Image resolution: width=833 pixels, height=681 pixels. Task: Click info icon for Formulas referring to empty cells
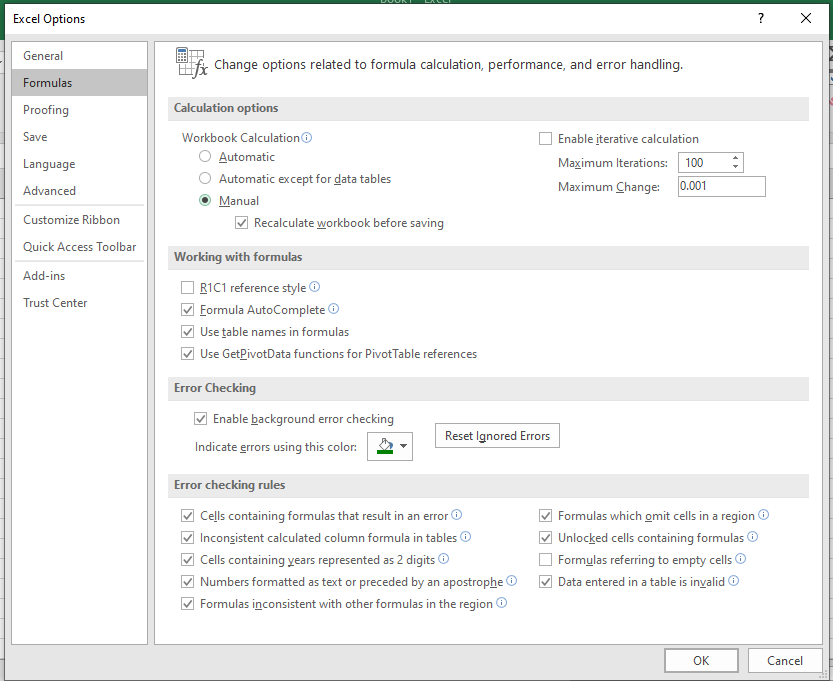point(741,559)
